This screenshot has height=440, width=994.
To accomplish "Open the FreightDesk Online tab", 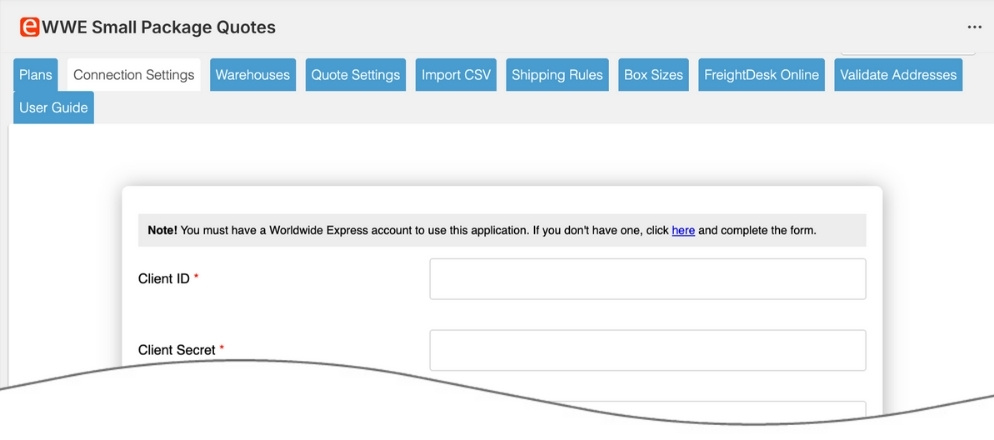I will 761,75.
